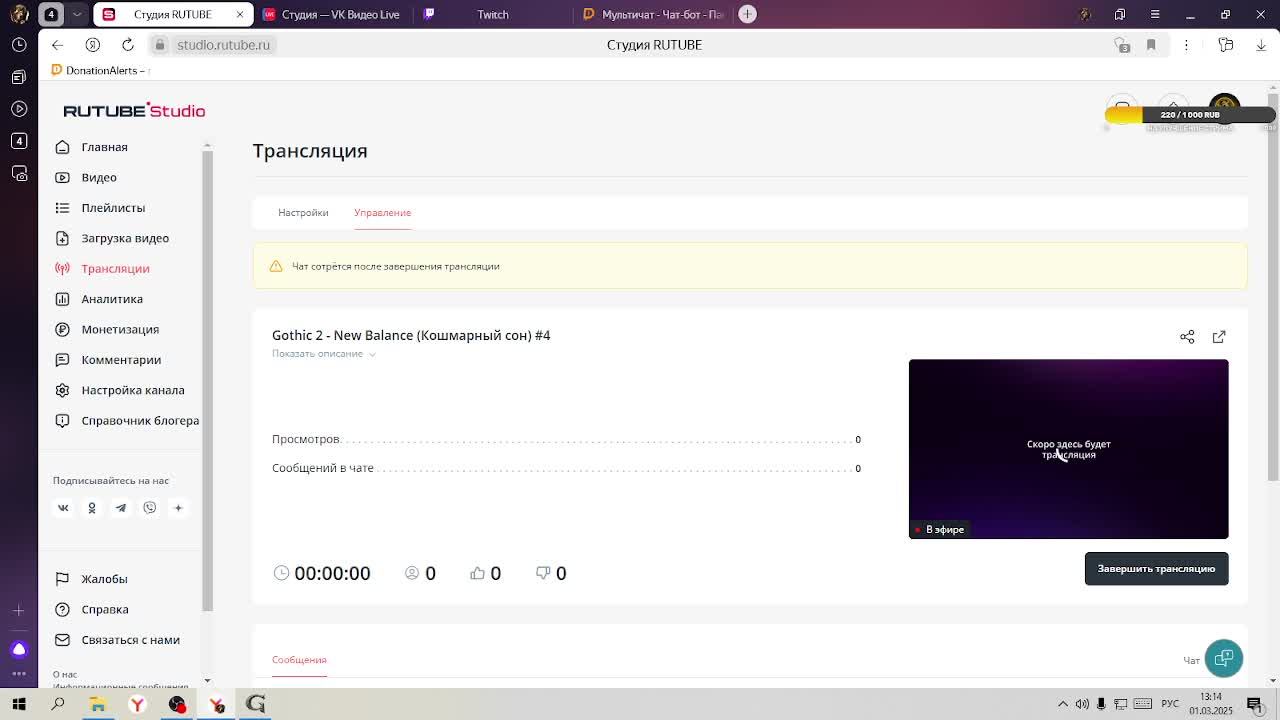
Task: Select the Сообщения tab
Action: click(x=299, y=660)
